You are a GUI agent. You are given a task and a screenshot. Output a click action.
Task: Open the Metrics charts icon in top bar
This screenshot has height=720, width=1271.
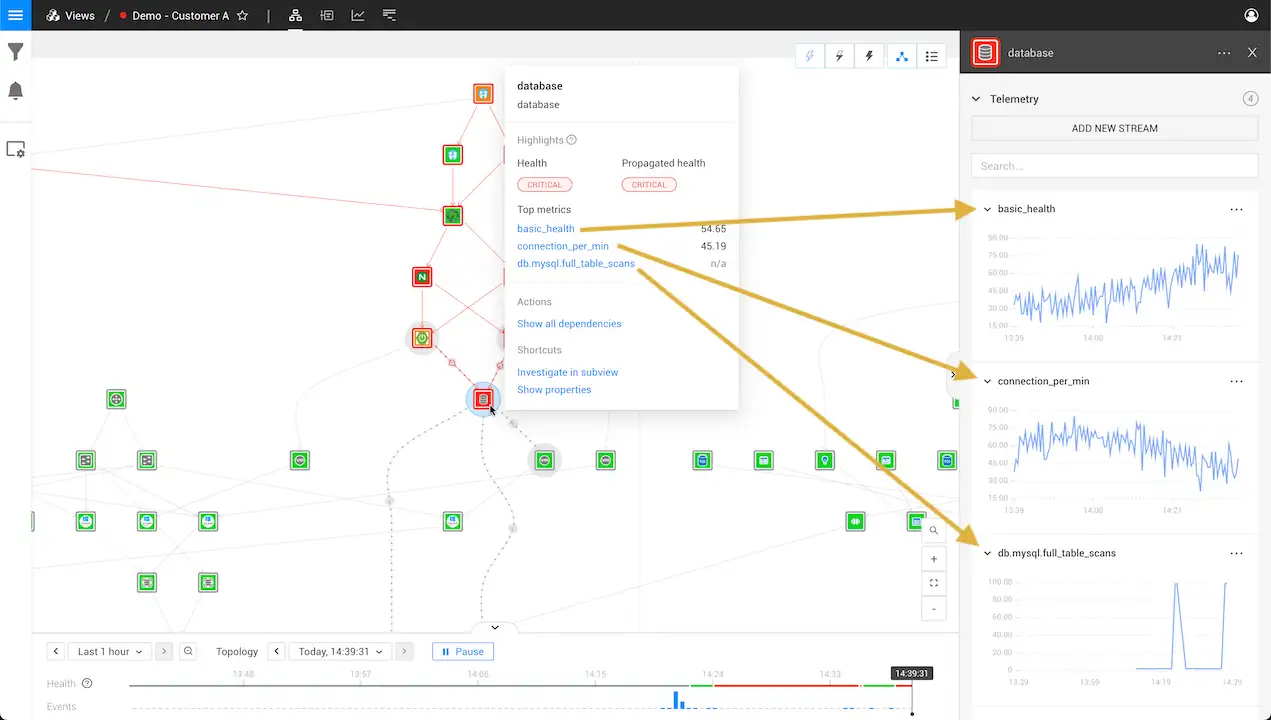(x=358, y=15)
